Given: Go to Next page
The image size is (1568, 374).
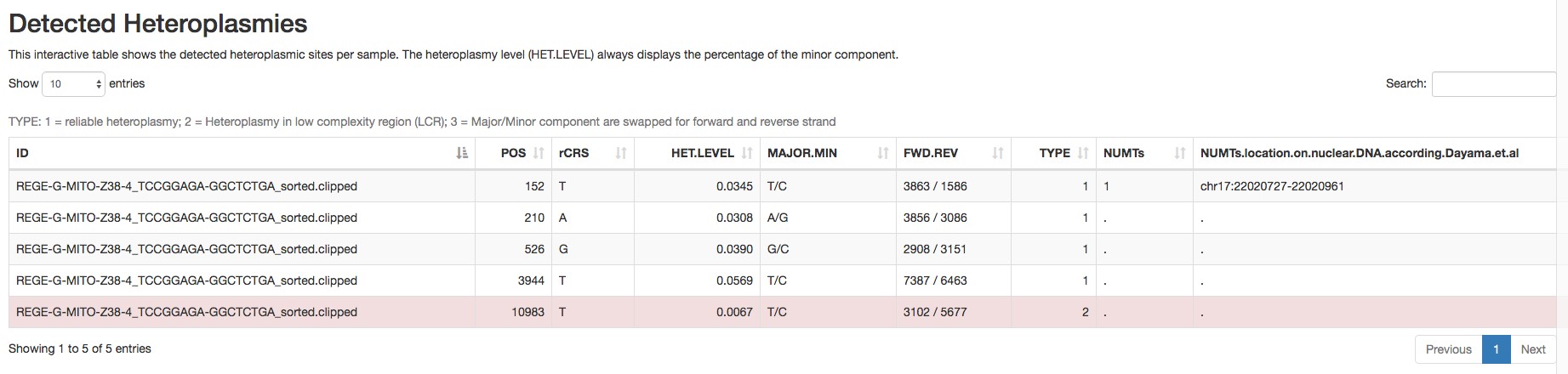Looking at the screenshot, I should (x=1533, y=349).
